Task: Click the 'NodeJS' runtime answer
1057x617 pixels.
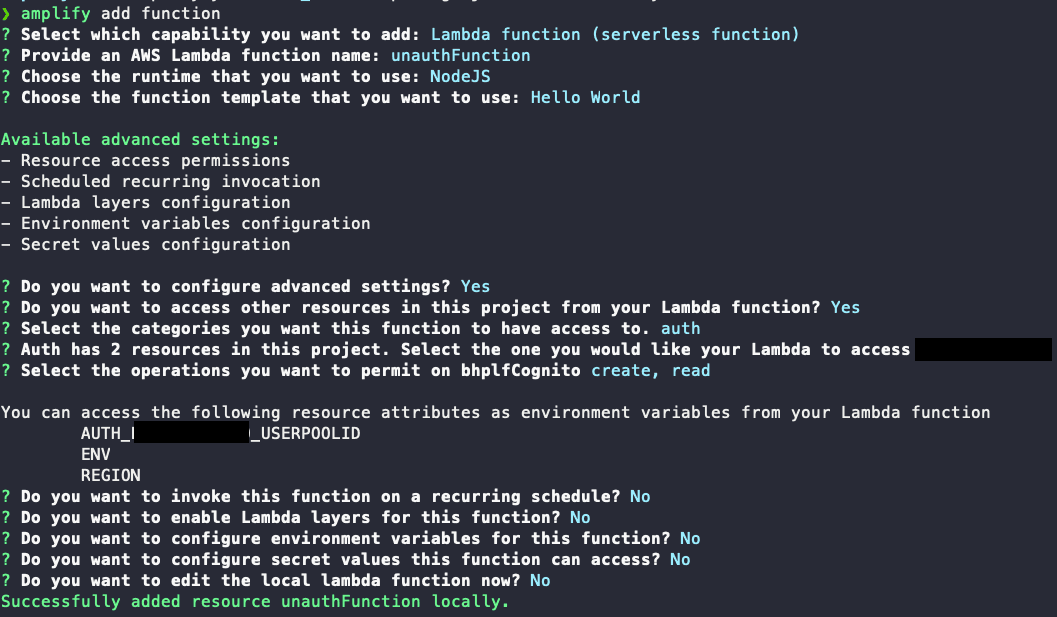Action: (x=460, y=77)
